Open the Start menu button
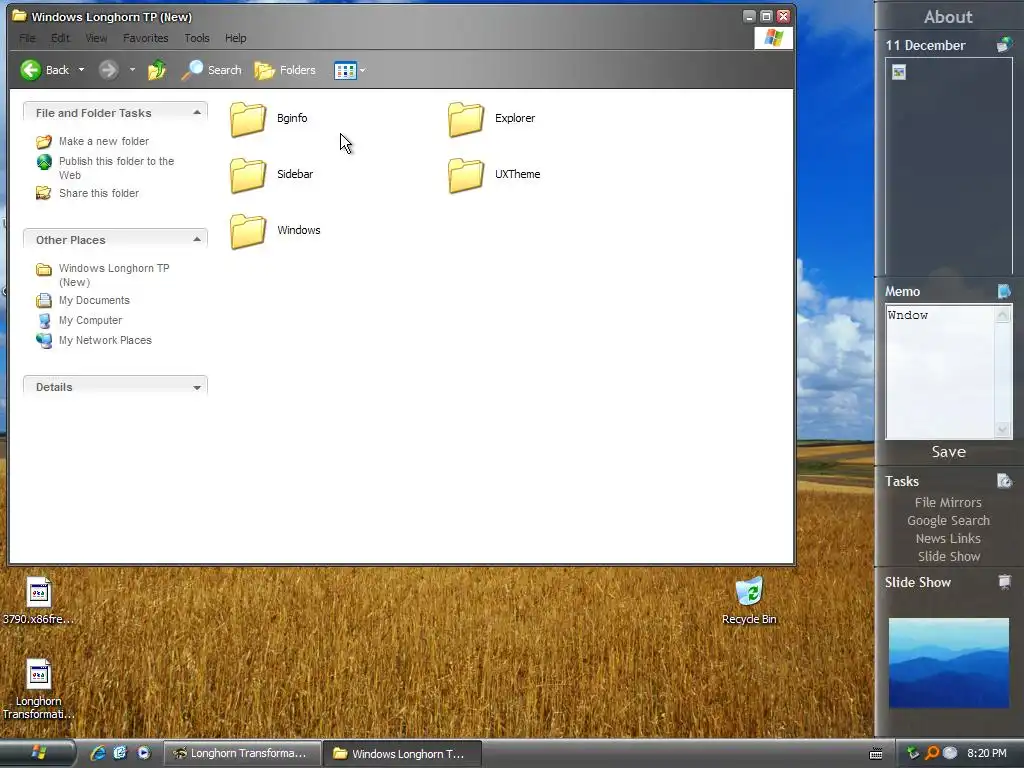Screen dimensions: 1024x768 pyautogui.click(x=38, y=753)
